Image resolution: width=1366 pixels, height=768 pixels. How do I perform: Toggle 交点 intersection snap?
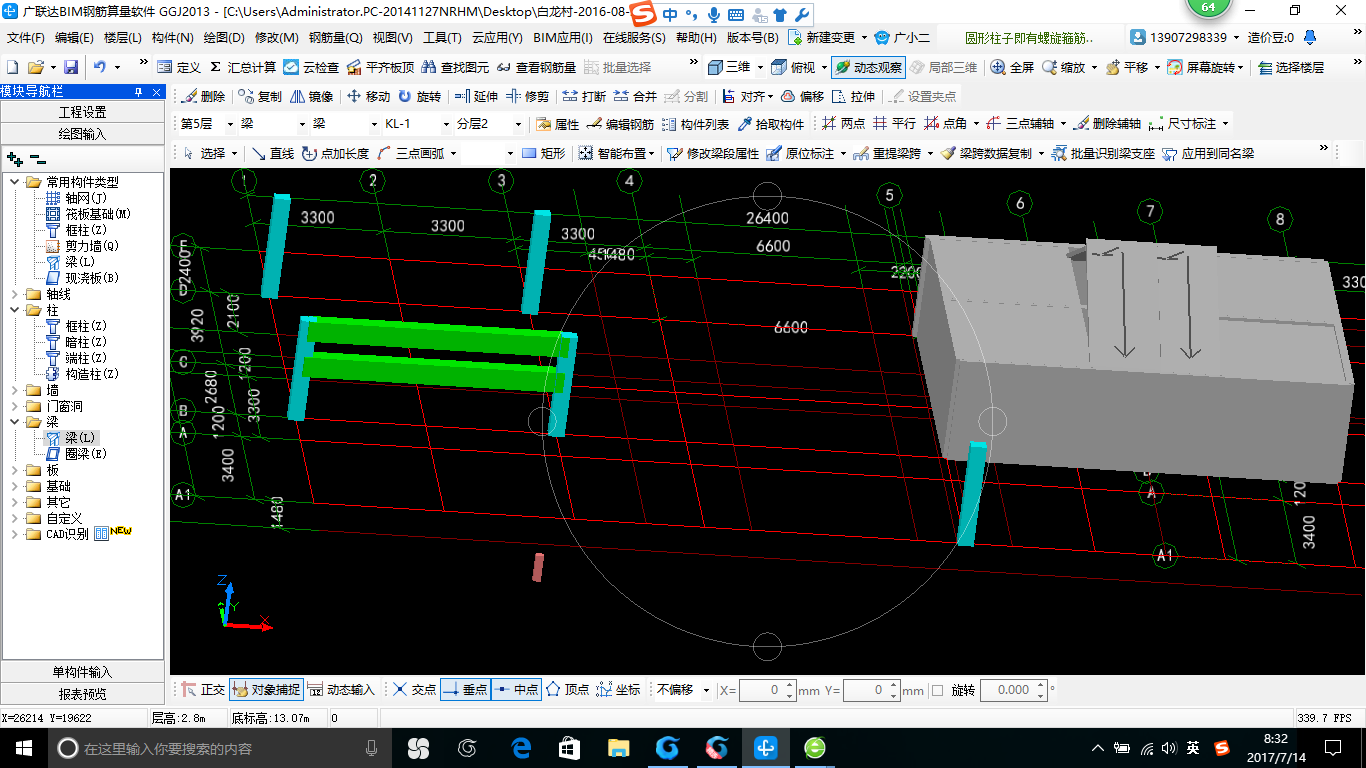[414, 690]
